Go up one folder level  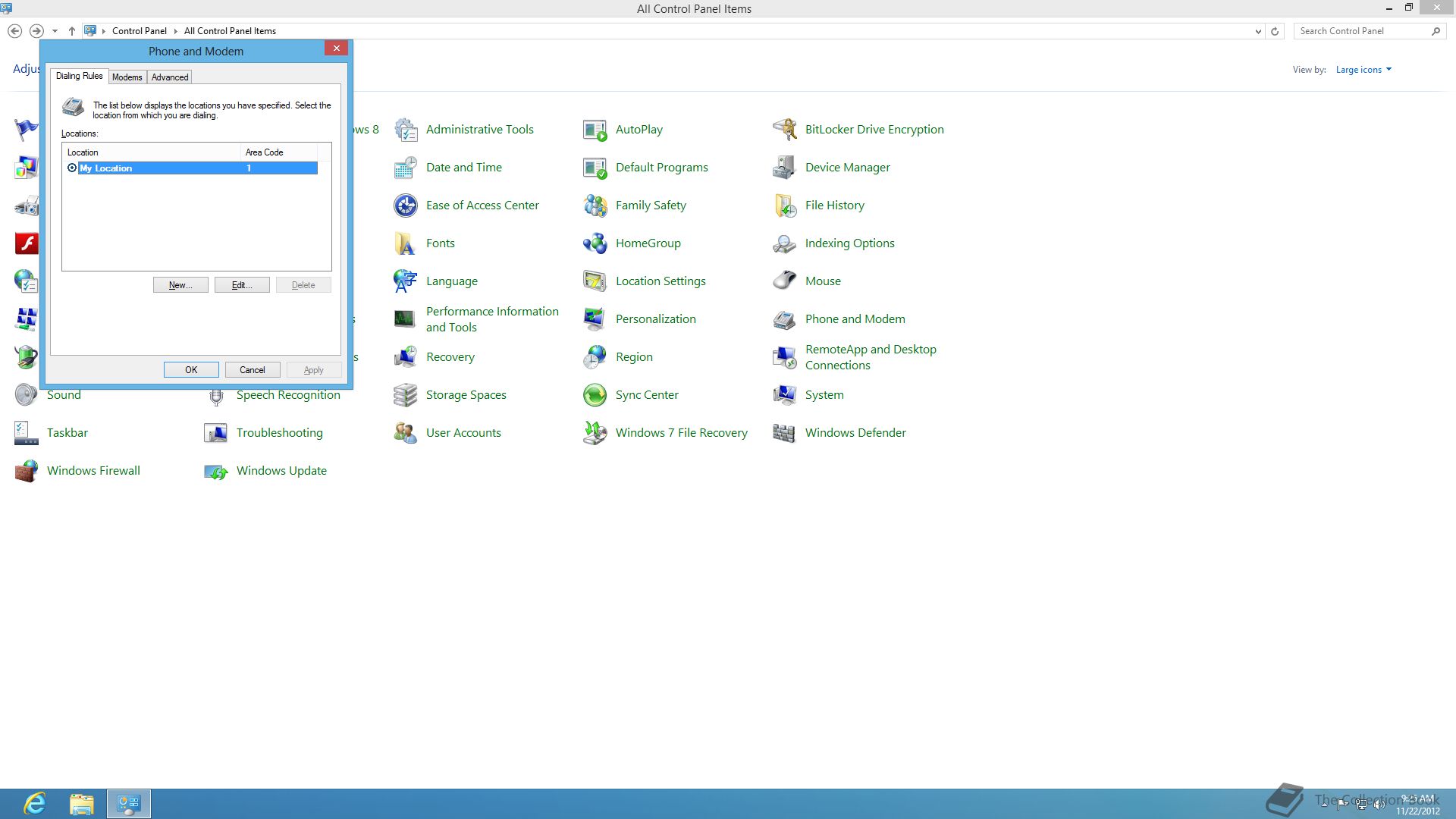(x=72, y=31)
